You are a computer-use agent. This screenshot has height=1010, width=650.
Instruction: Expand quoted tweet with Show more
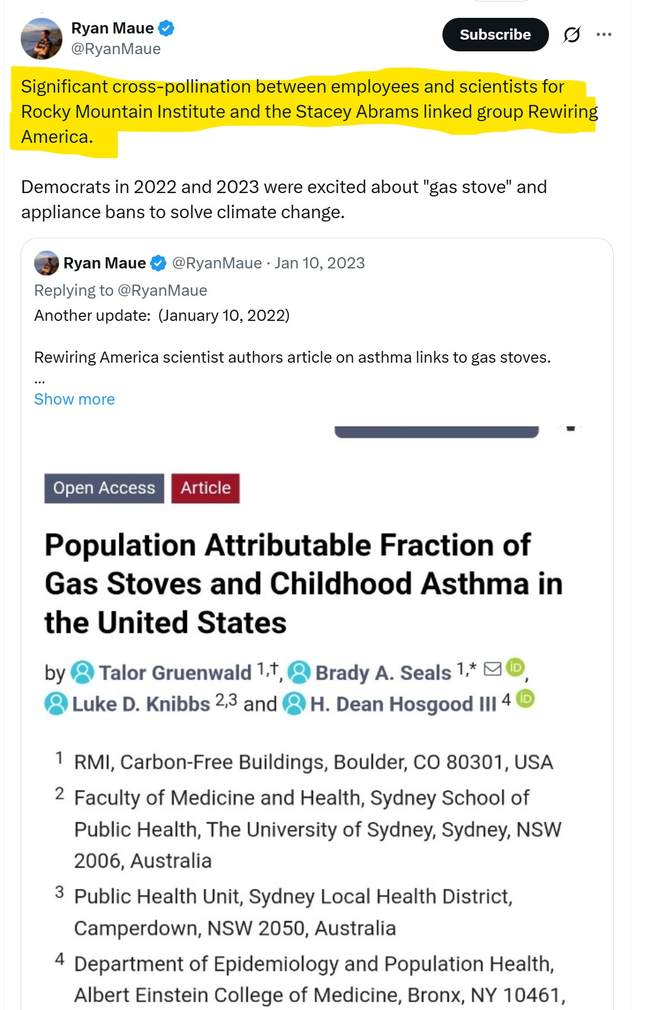(74, 399)
